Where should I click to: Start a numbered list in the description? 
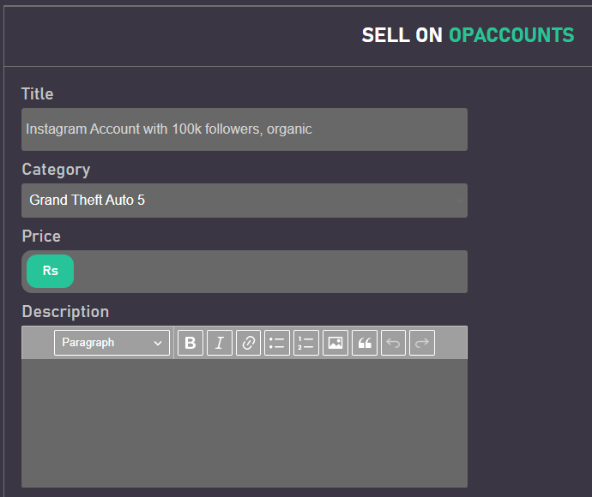tap(306, 343)
